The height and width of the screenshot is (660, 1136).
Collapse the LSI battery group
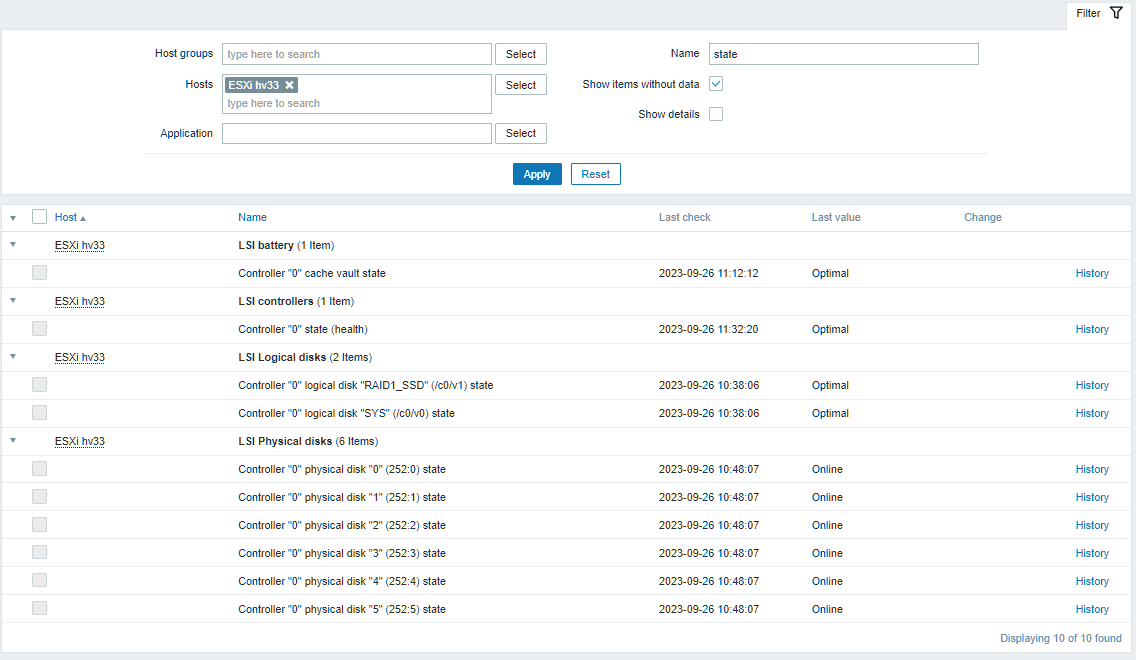tap(13, 245)
